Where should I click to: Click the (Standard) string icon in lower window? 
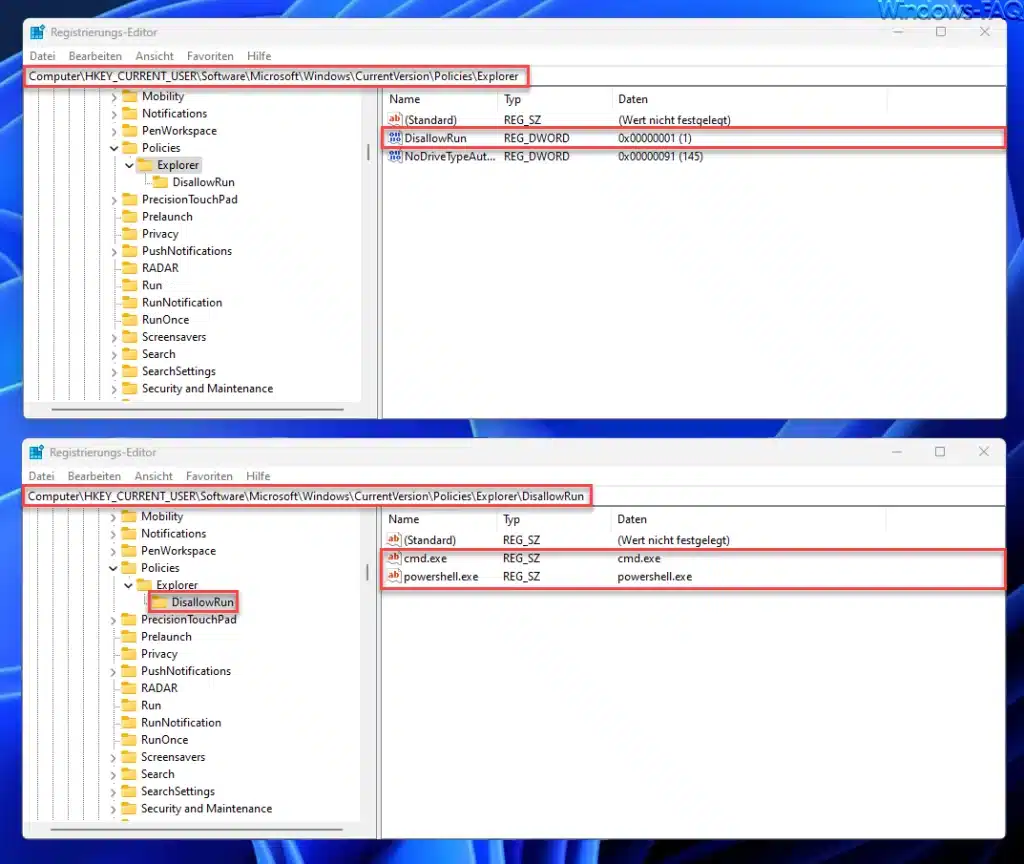pos(394,539)
